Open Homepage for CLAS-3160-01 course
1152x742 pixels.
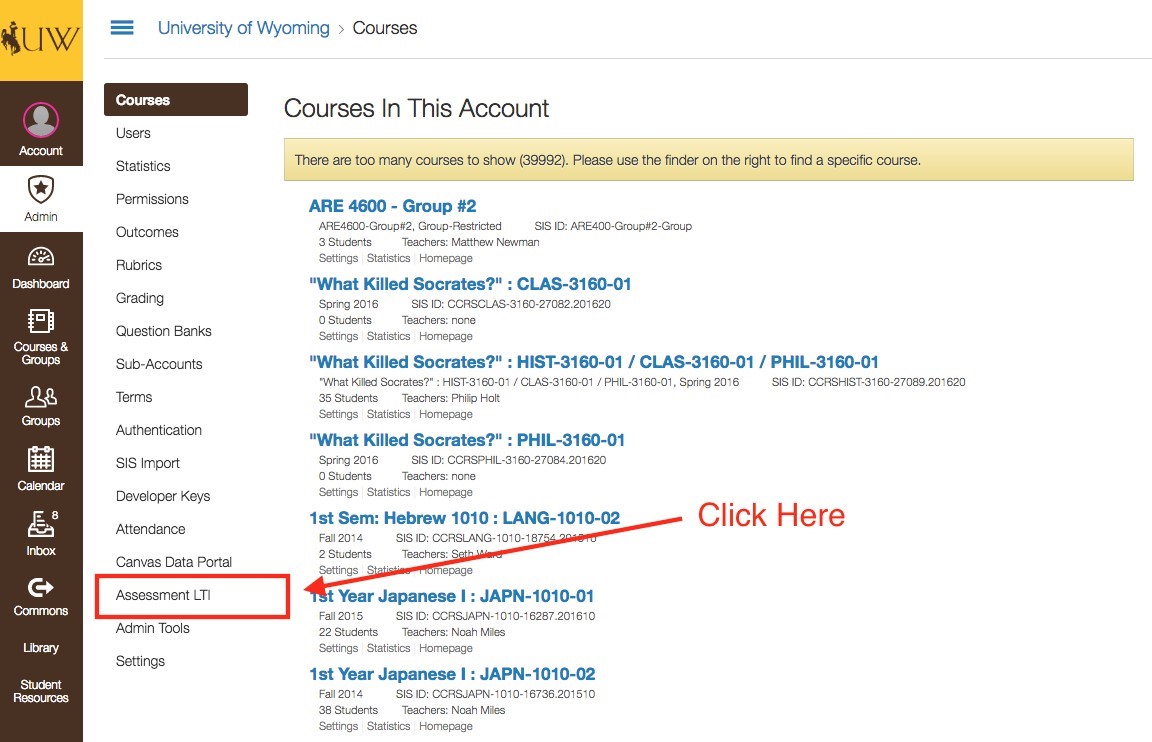(x=446, y=336)
